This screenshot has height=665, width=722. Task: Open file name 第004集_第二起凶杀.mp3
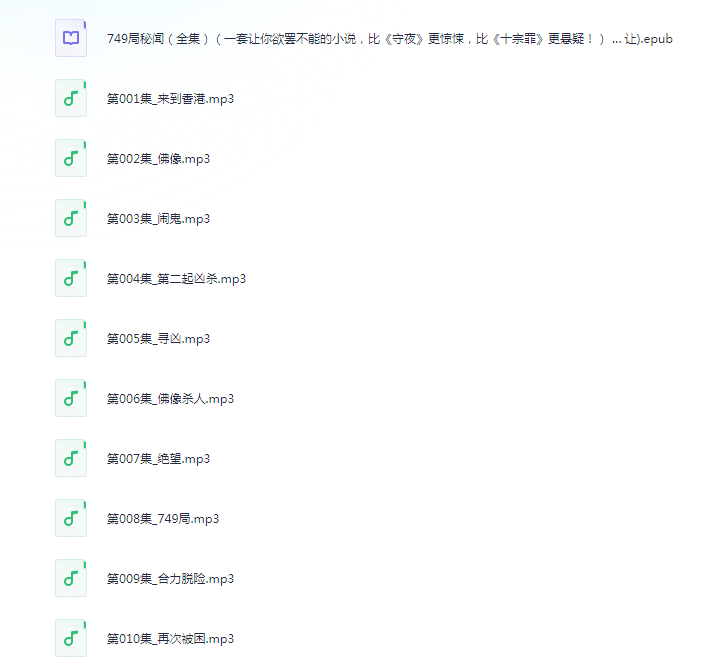click(x=176, y=279)
